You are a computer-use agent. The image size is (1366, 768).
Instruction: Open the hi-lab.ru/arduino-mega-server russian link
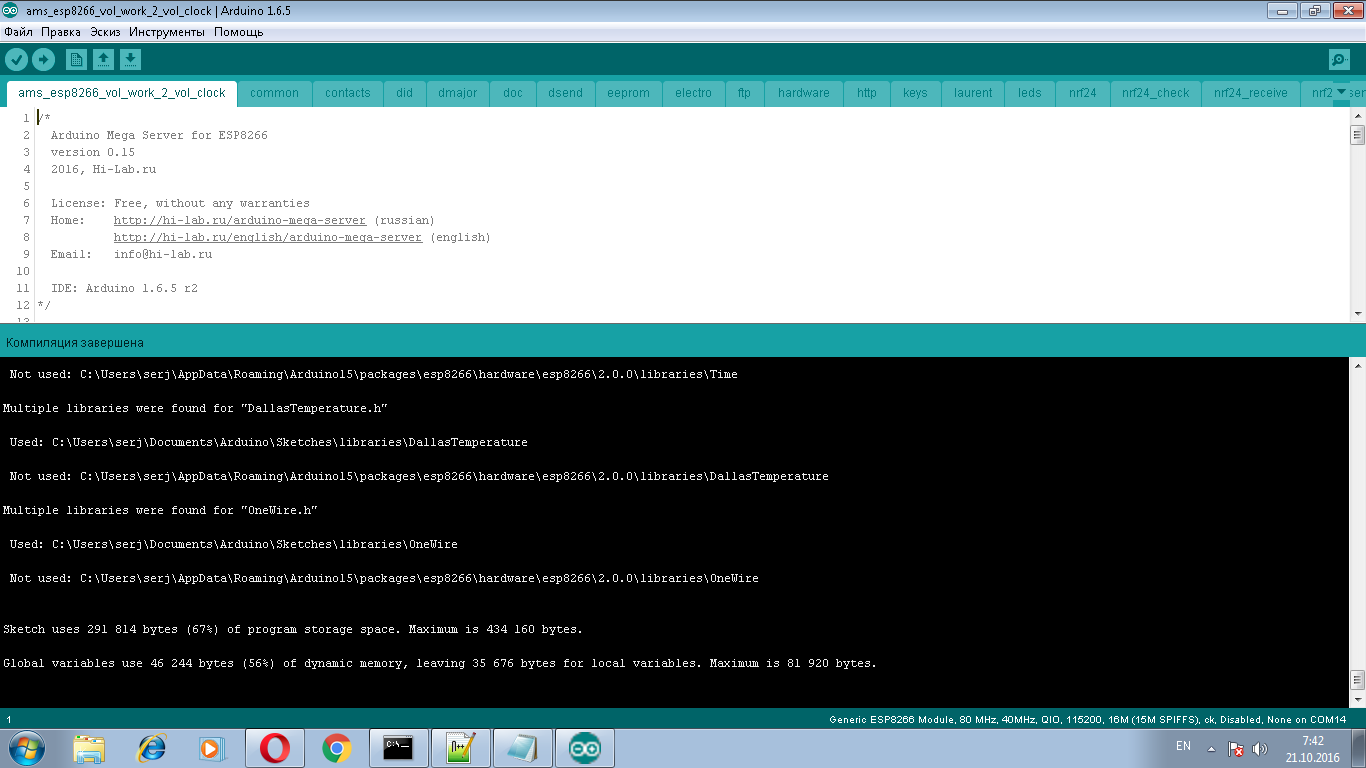[240, 220]
